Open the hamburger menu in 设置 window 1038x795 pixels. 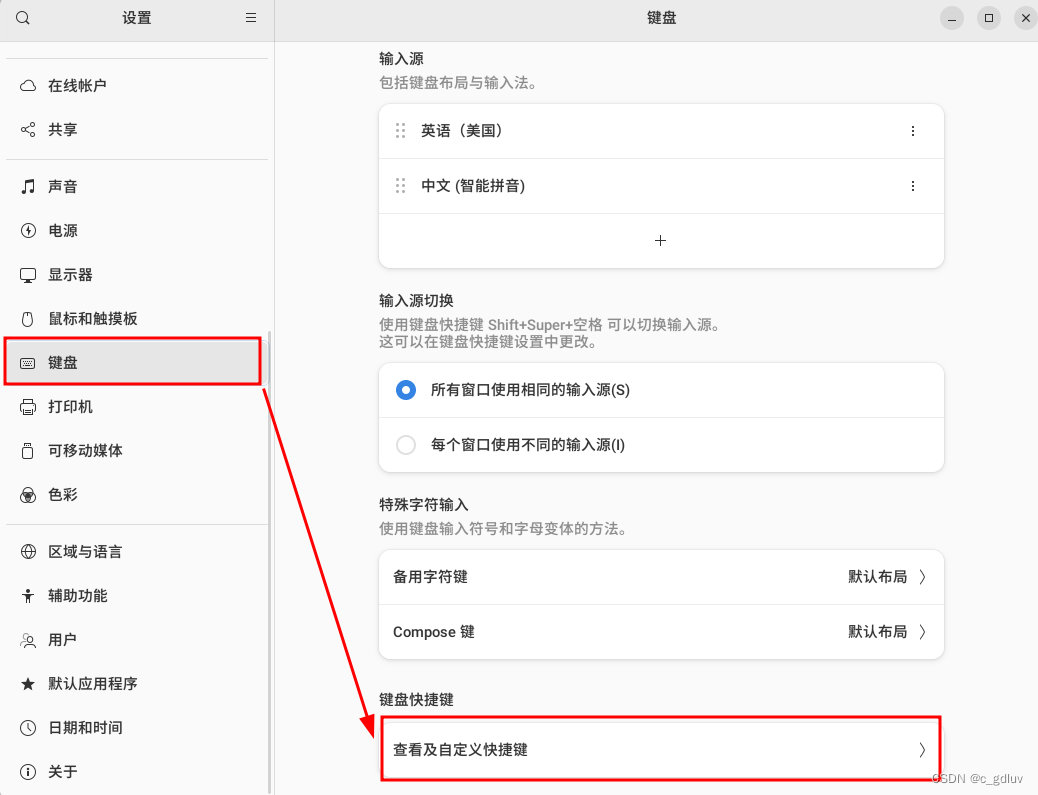tap(250, 18)
